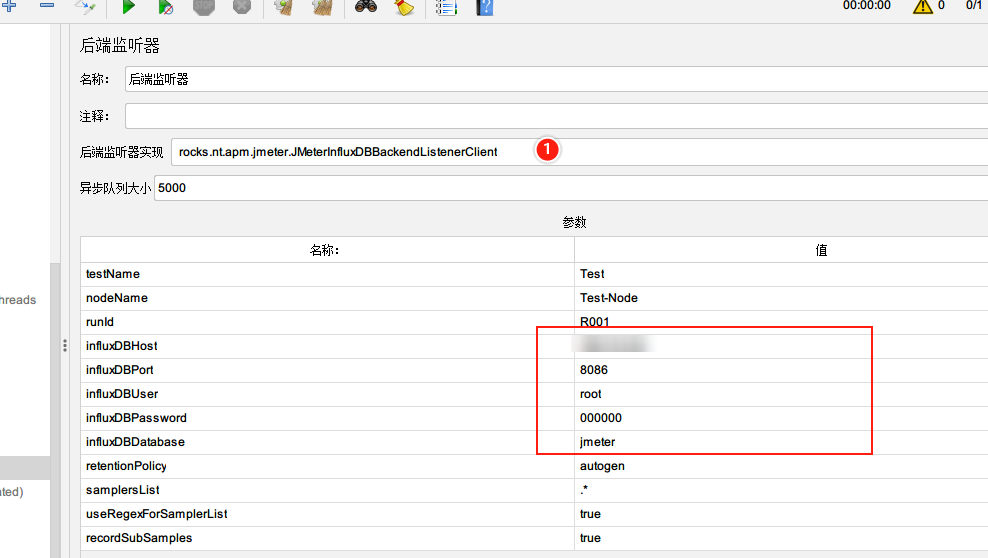Select the retentionPolicy parameter name cell
Viewport: 988px width, 558px height.
[327, 466]
